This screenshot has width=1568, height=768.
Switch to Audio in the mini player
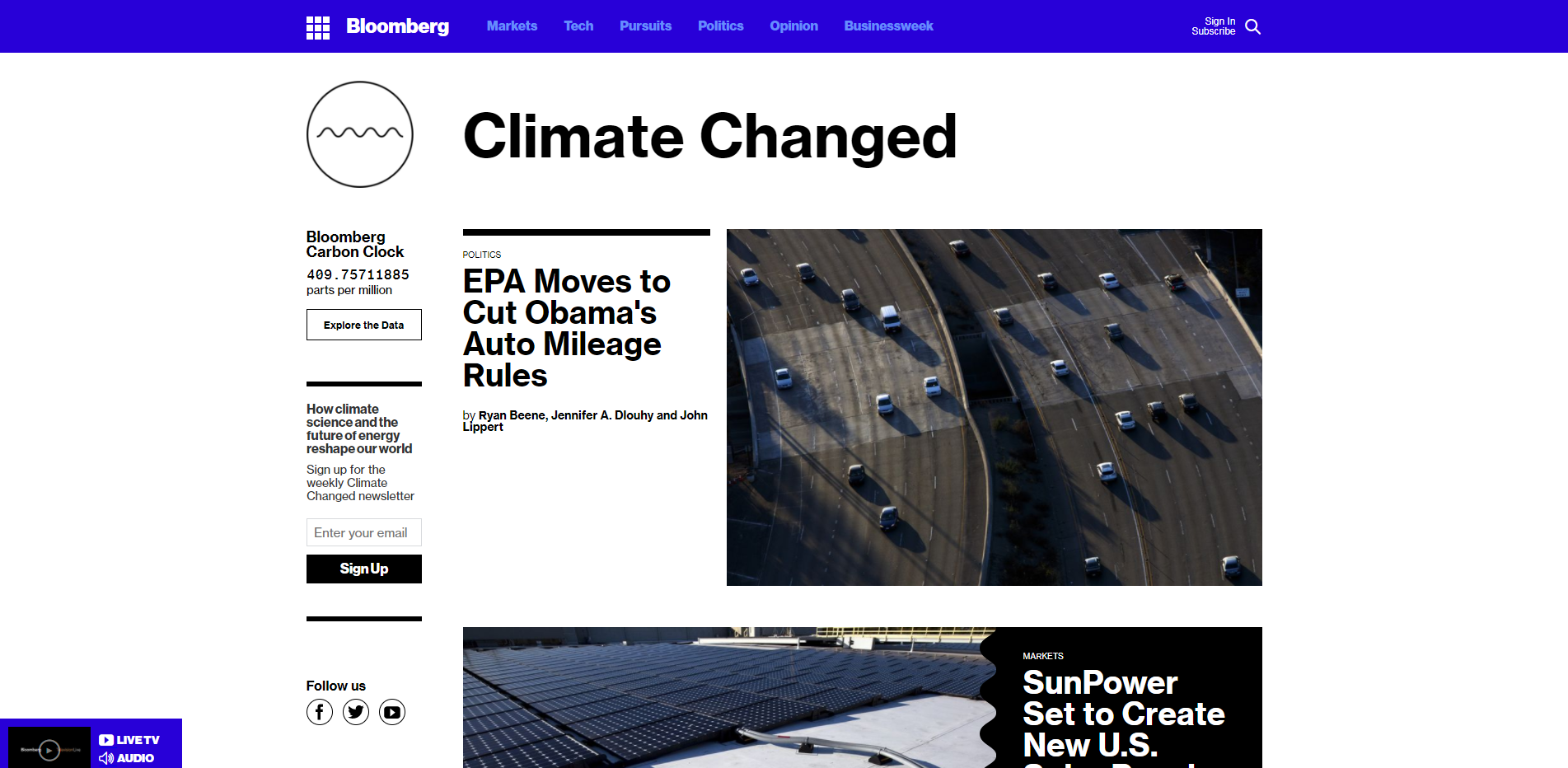(127, 758)
